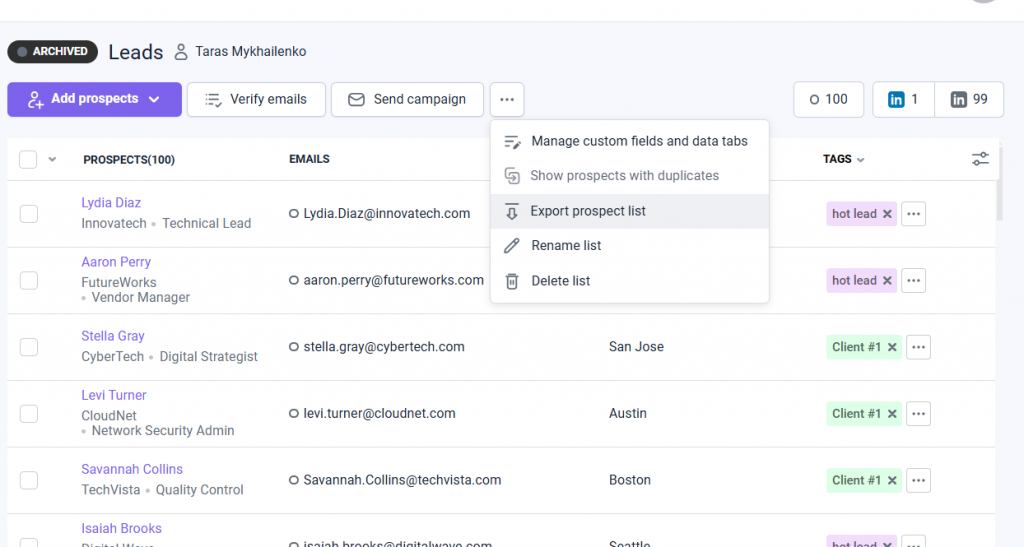
Task: Check the box for Aaron Perry
Action: point(29,280)
